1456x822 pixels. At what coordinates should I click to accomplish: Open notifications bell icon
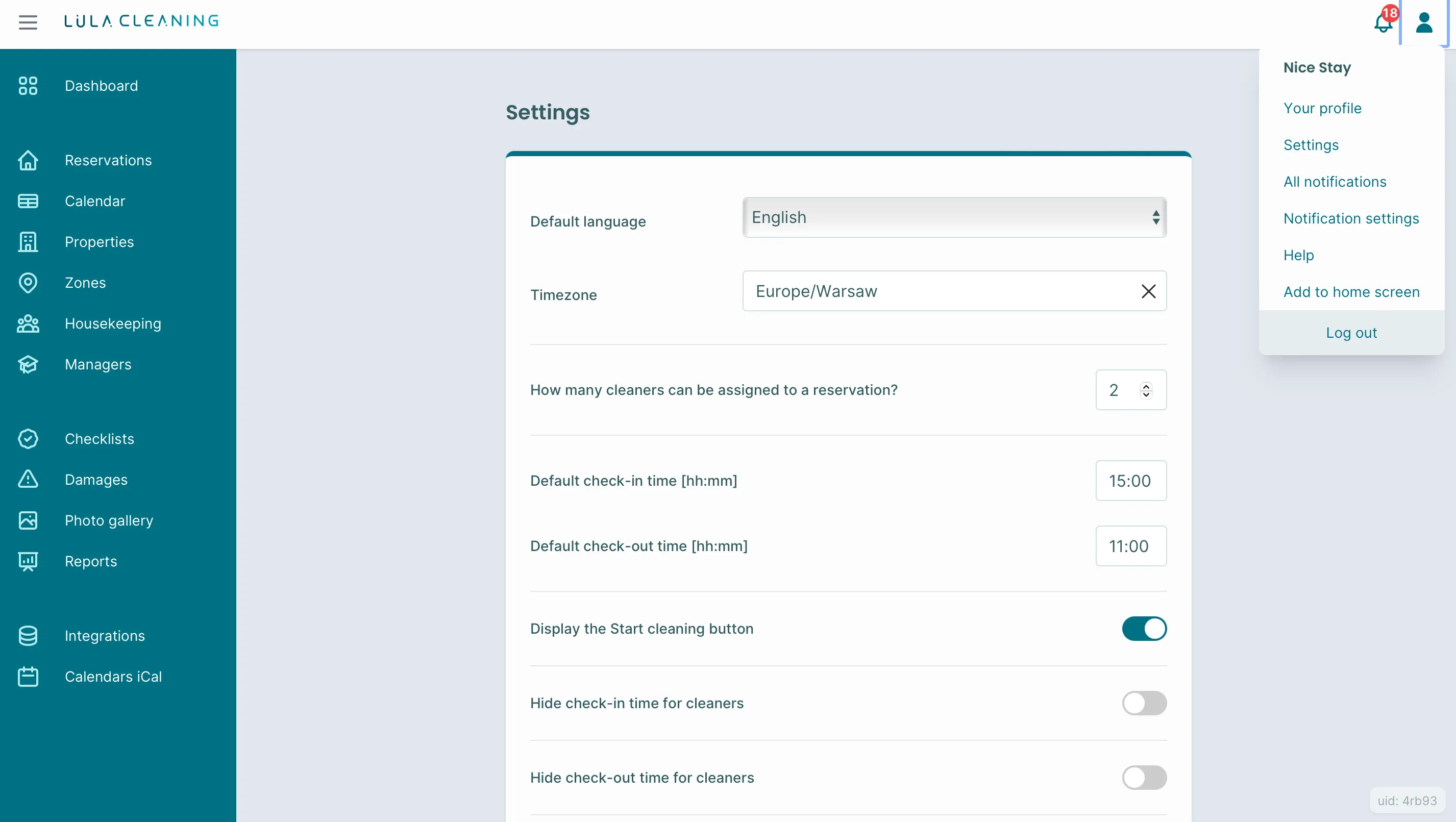coord(1383,22)
